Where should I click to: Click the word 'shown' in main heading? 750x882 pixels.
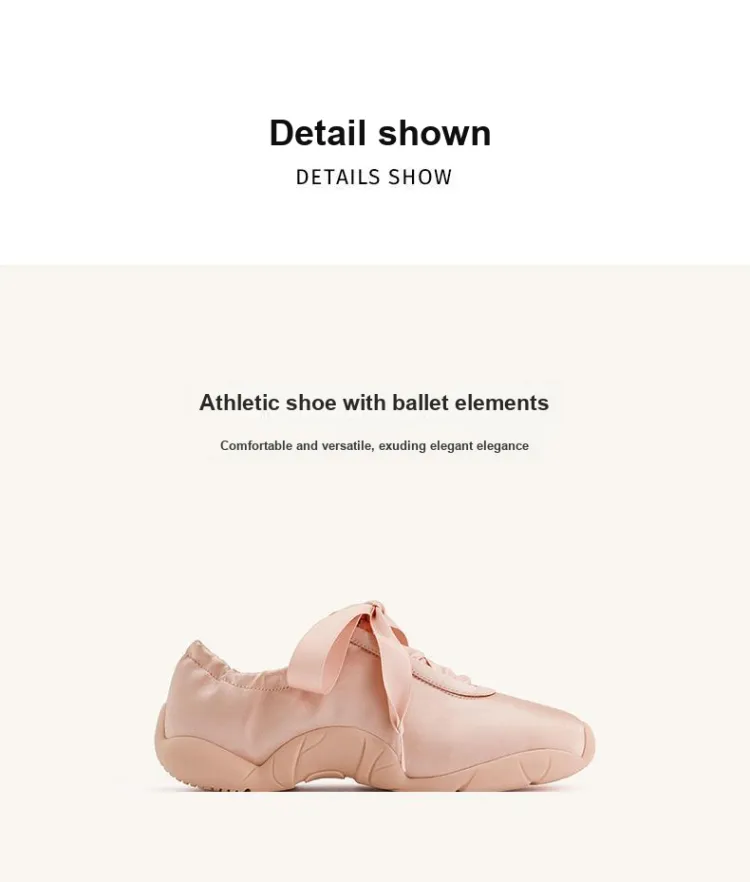(434, 133)
